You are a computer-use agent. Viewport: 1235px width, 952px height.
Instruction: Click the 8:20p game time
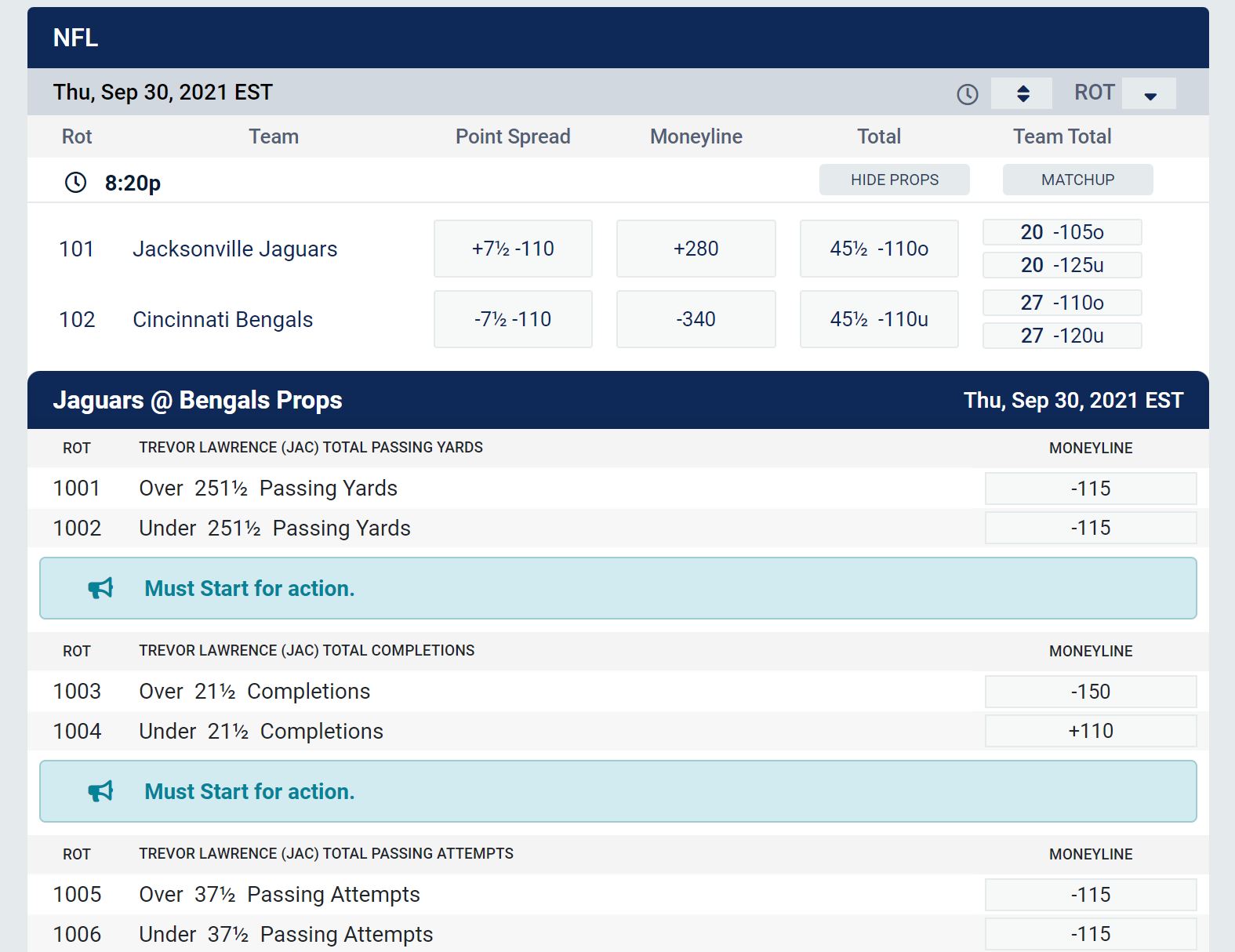tap(133, 183)
